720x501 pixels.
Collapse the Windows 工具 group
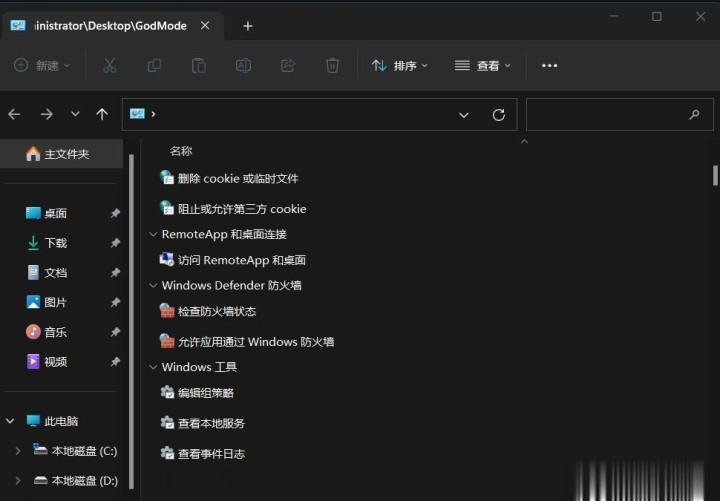tap(153, 367)
